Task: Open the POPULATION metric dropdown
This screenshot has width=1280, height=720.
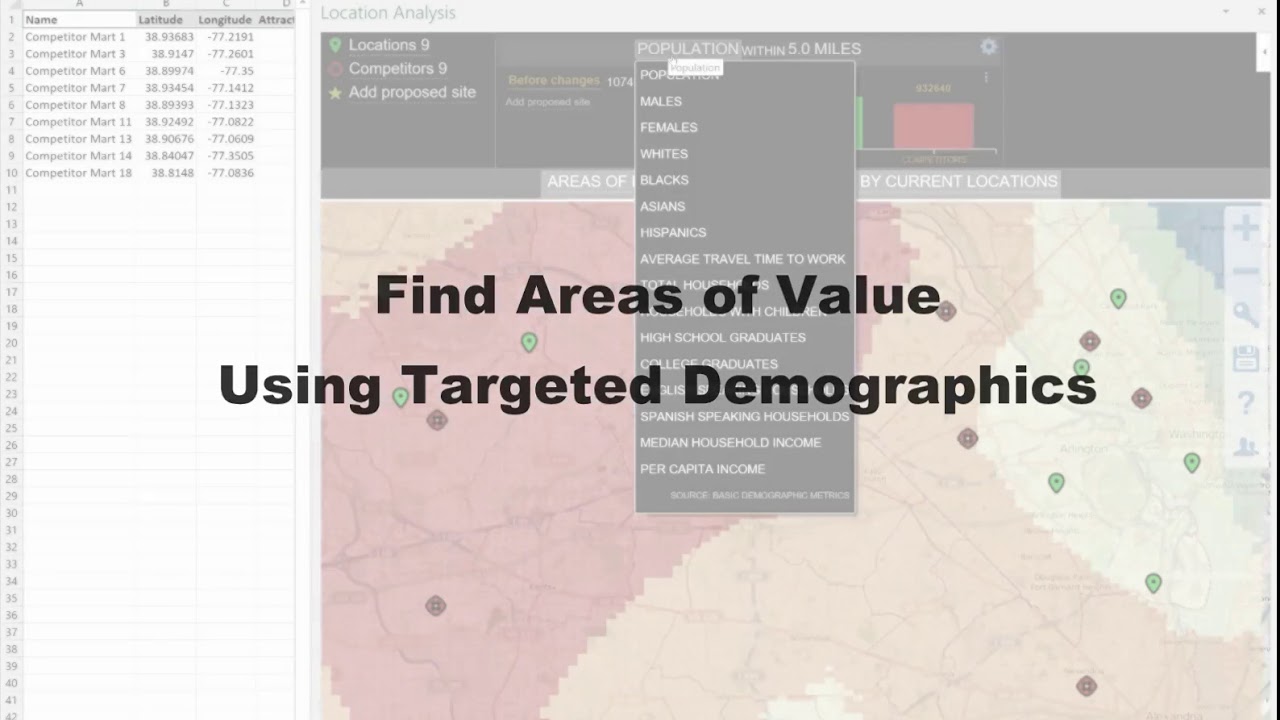Action: tap(688, 48)
